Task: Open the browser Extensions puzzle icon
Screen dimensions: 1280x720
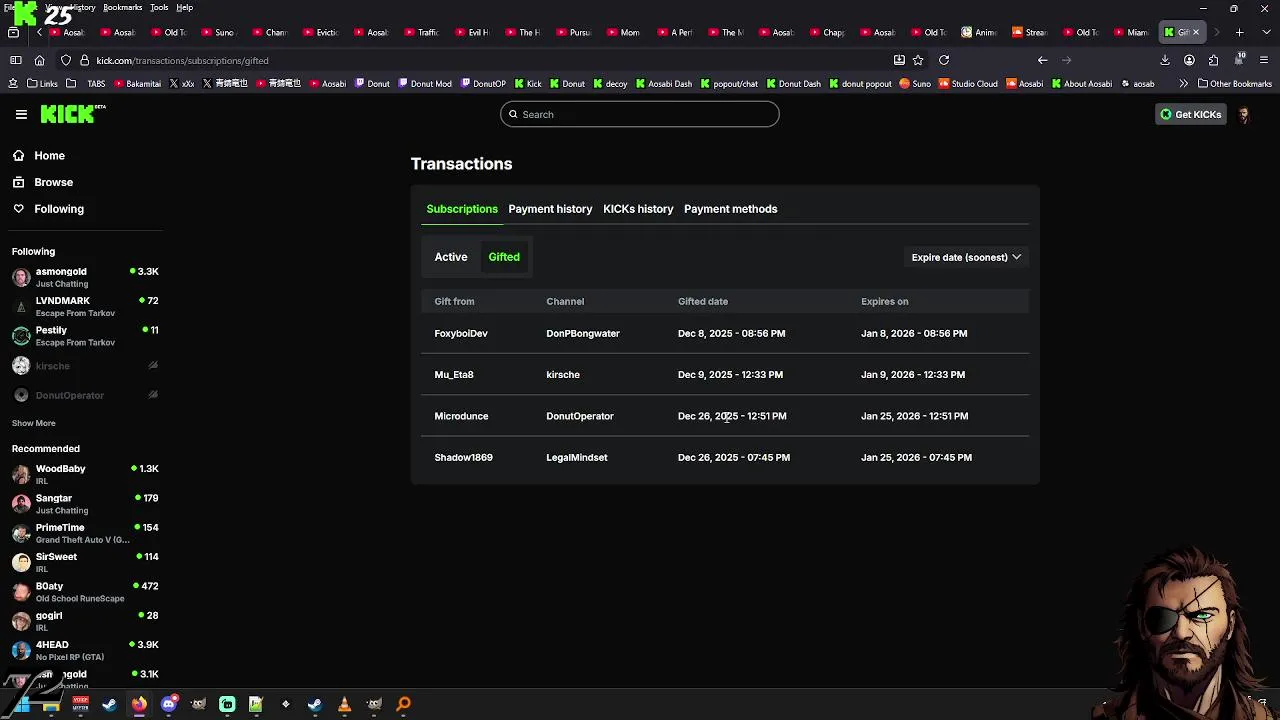Action: coord(1214,60)
